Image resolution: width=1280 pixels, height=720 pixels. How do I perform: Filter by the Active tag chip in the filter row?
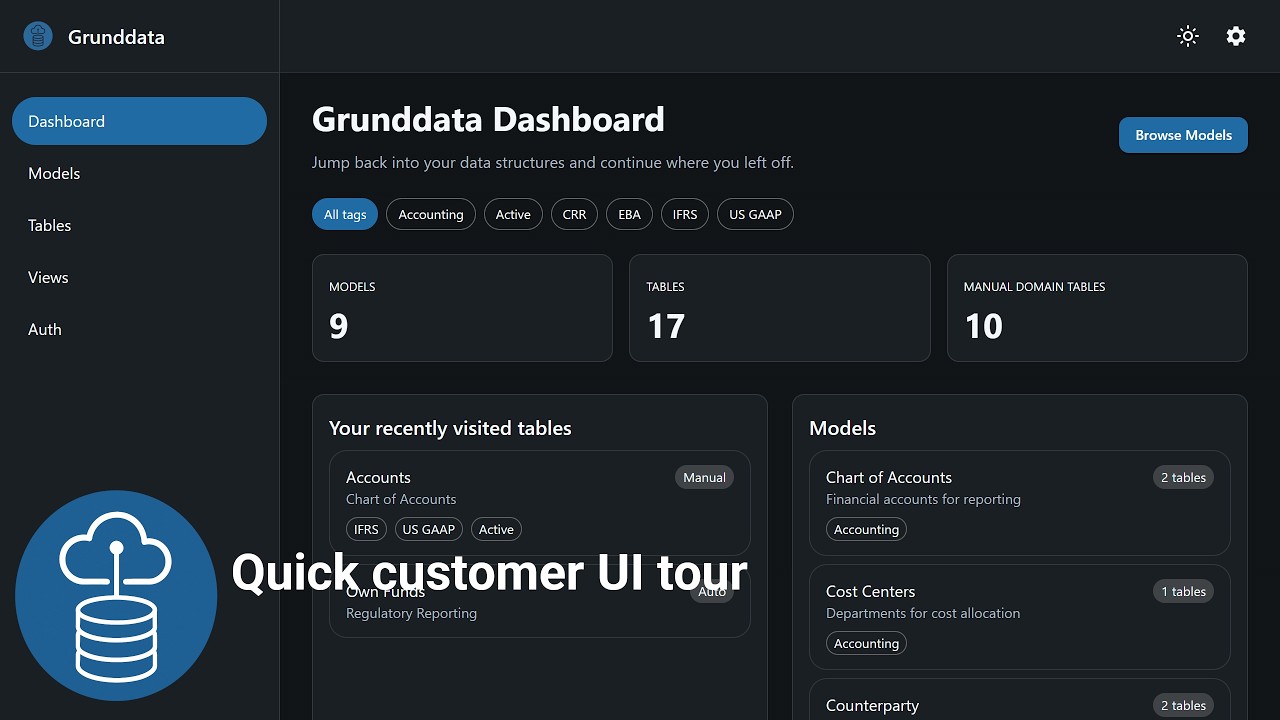pos(513,214)
